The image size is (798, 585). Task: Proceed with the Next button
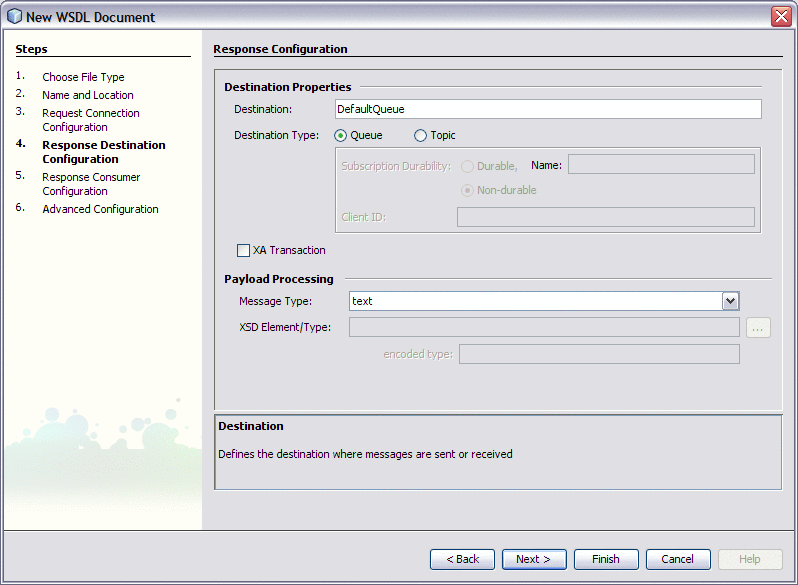coord(534,559)
